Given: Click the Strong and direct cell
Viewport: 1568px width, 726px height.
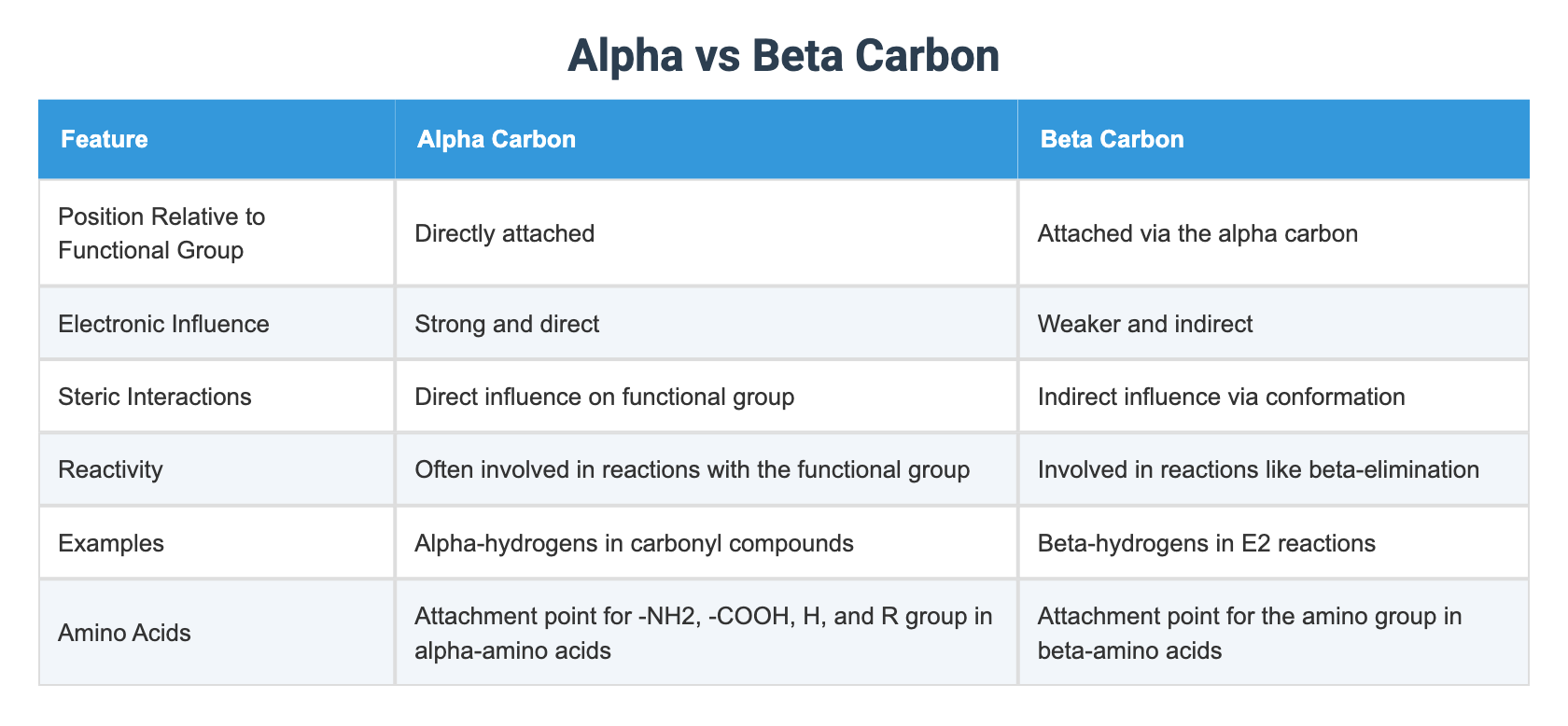Looking at the screenshot, I should tap(707, 323).
